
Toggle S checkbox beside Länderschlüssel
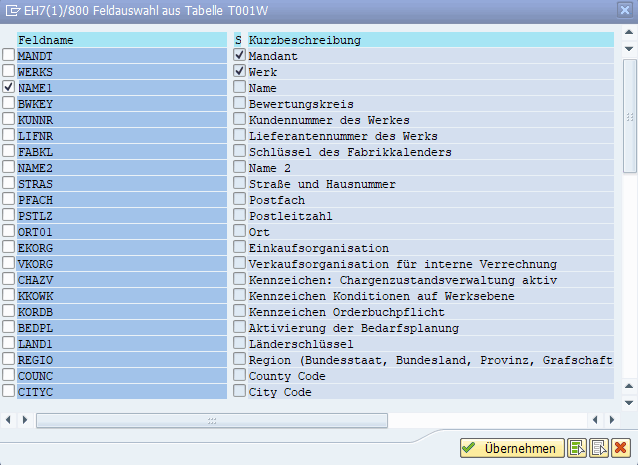(240, 343)
